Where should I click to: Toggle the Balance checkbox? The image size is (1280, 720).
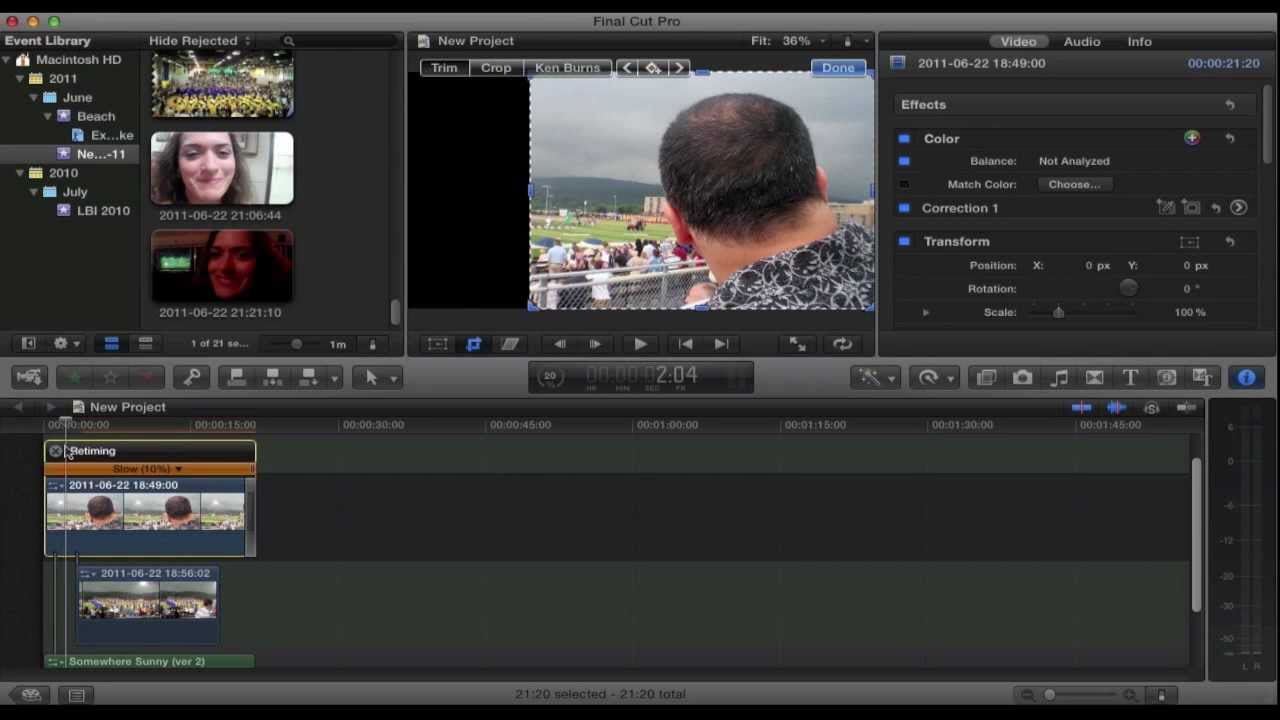(x=904, y=161)
